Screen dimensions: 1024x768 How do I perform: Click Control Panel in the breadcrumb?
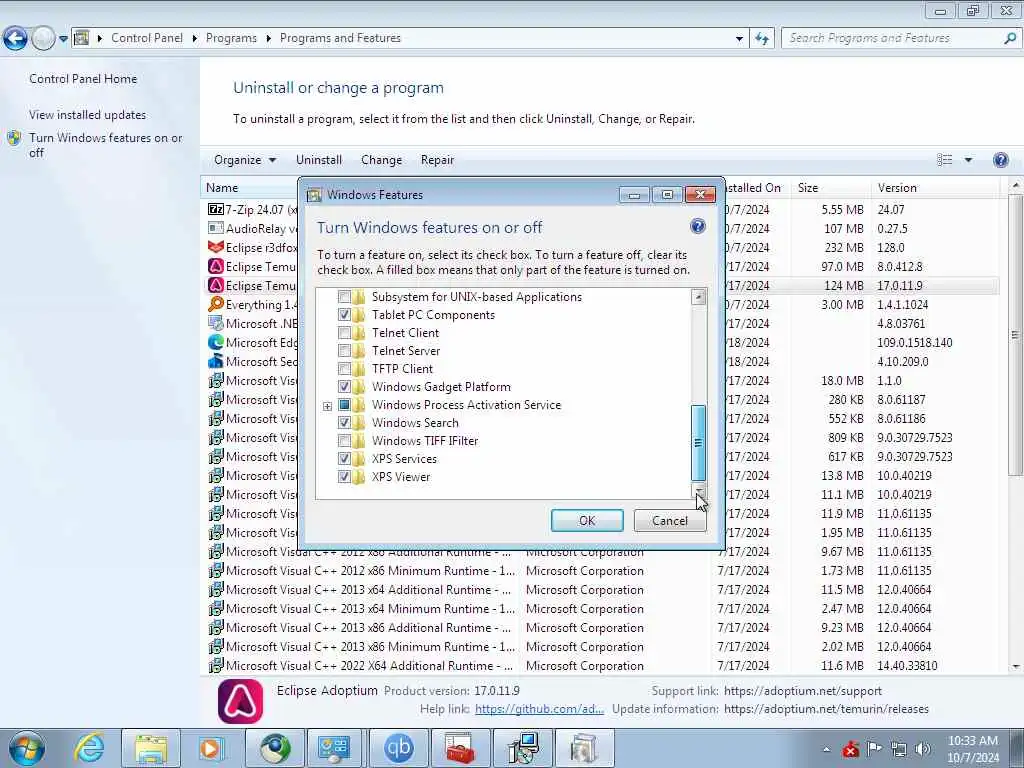[x=147, y=39]
